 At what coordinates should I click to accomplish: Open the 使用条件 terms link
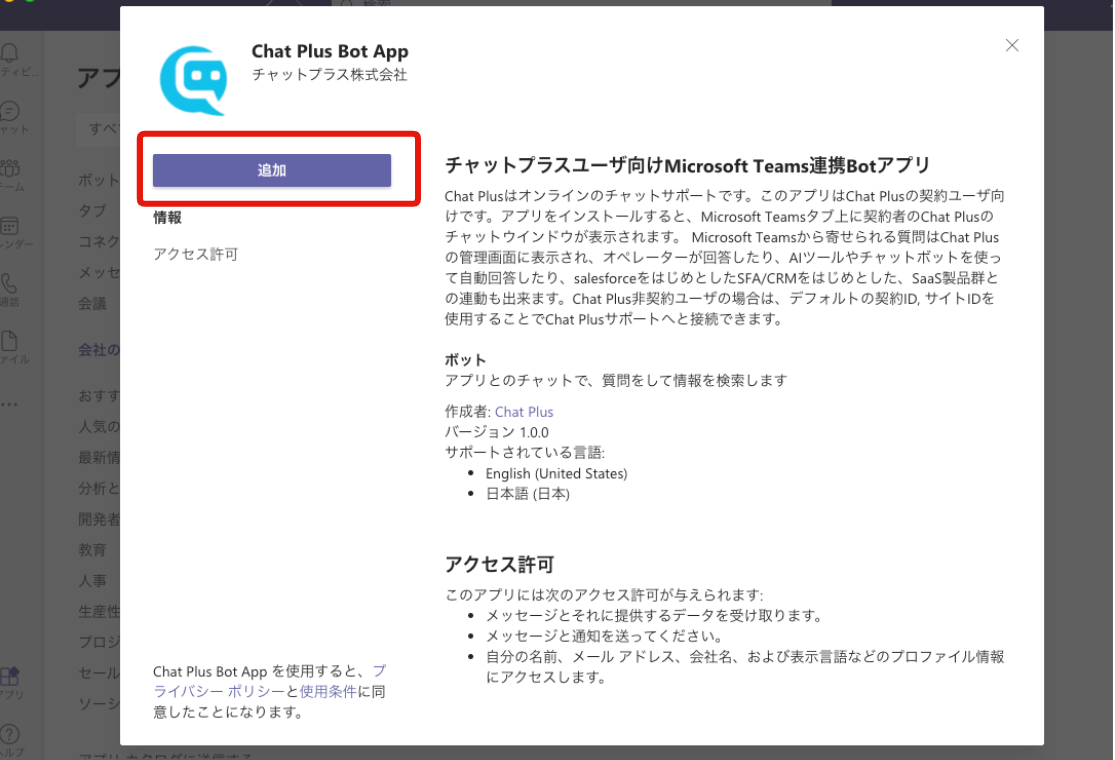click(x=328, y=692)
